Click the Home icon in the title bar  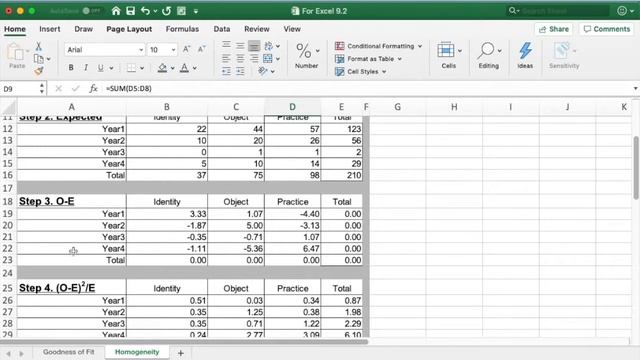point(116,11)
